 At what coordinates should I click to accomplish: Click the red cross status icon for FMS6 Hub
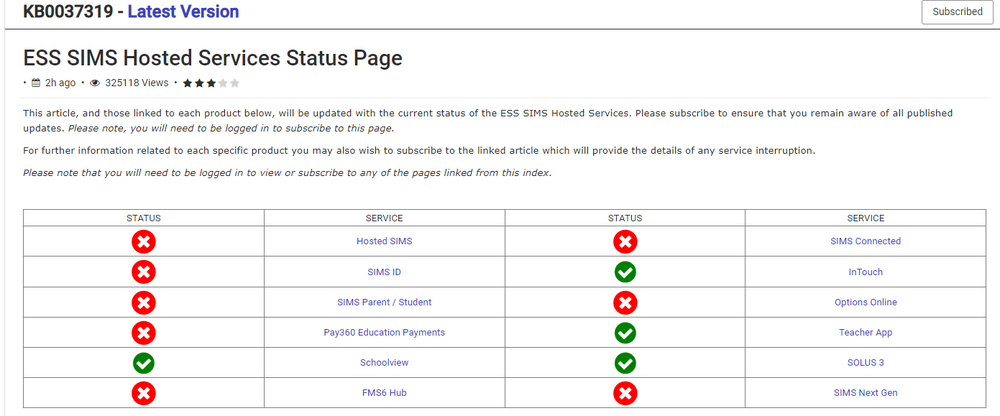[143, 393]
